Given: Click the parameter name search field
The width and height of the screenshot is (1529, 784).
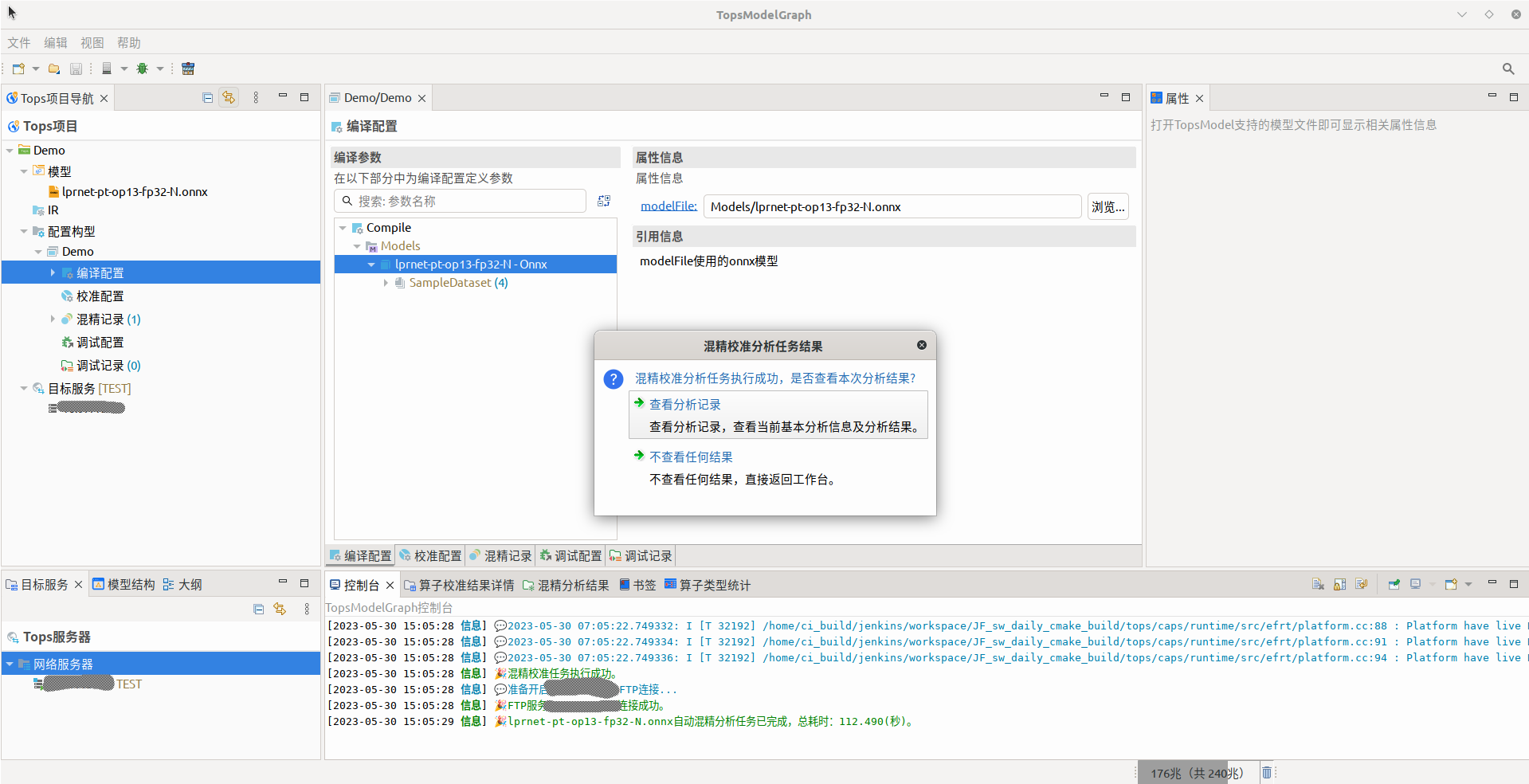Looking at the screenshot, I should click(x=461, y=201).
